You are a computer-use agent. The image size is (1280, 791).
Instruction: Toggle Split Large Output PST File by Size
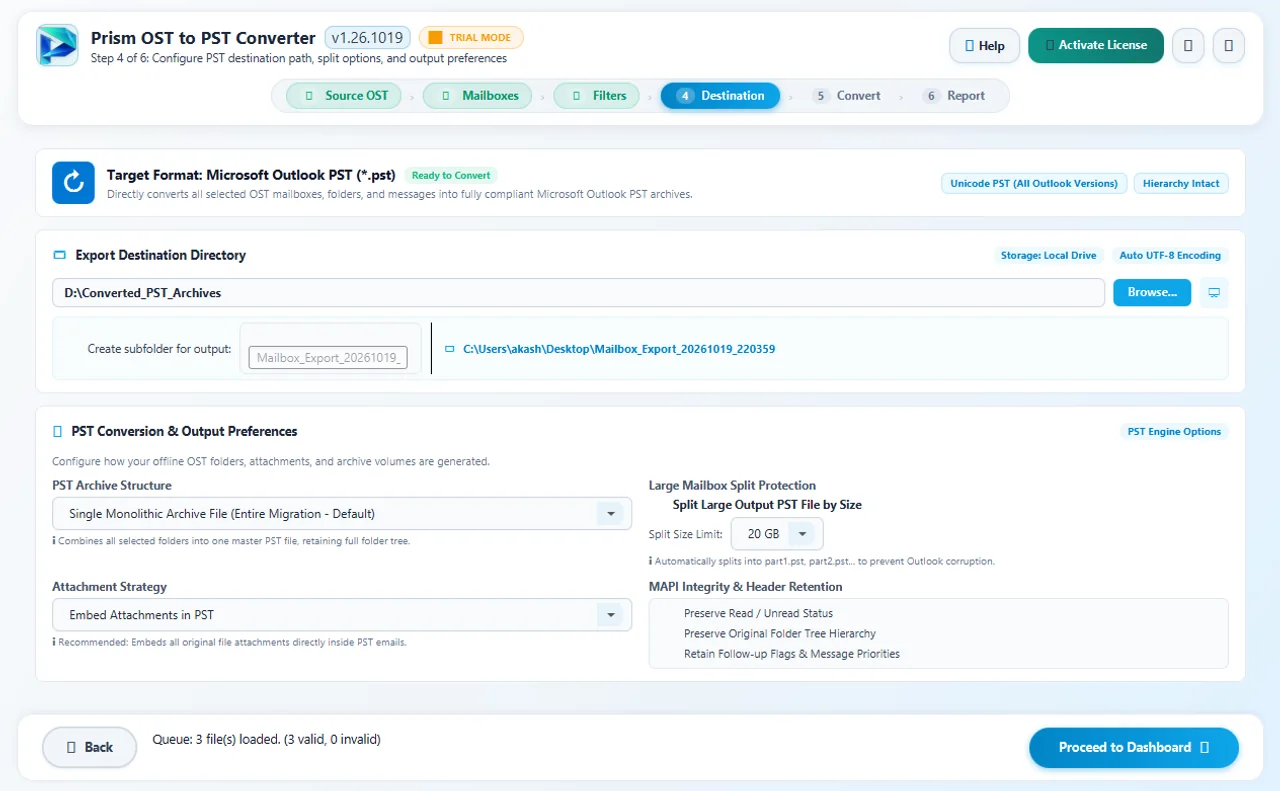pos(767,505)
